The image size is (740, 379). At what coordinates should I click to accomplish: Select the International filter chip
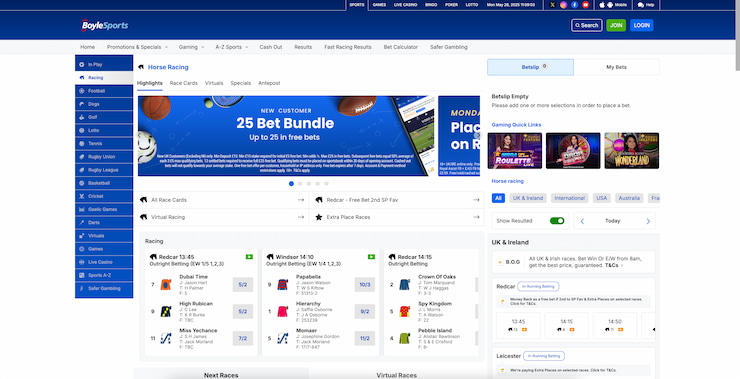pyautogui.click(x=570, y=198)
